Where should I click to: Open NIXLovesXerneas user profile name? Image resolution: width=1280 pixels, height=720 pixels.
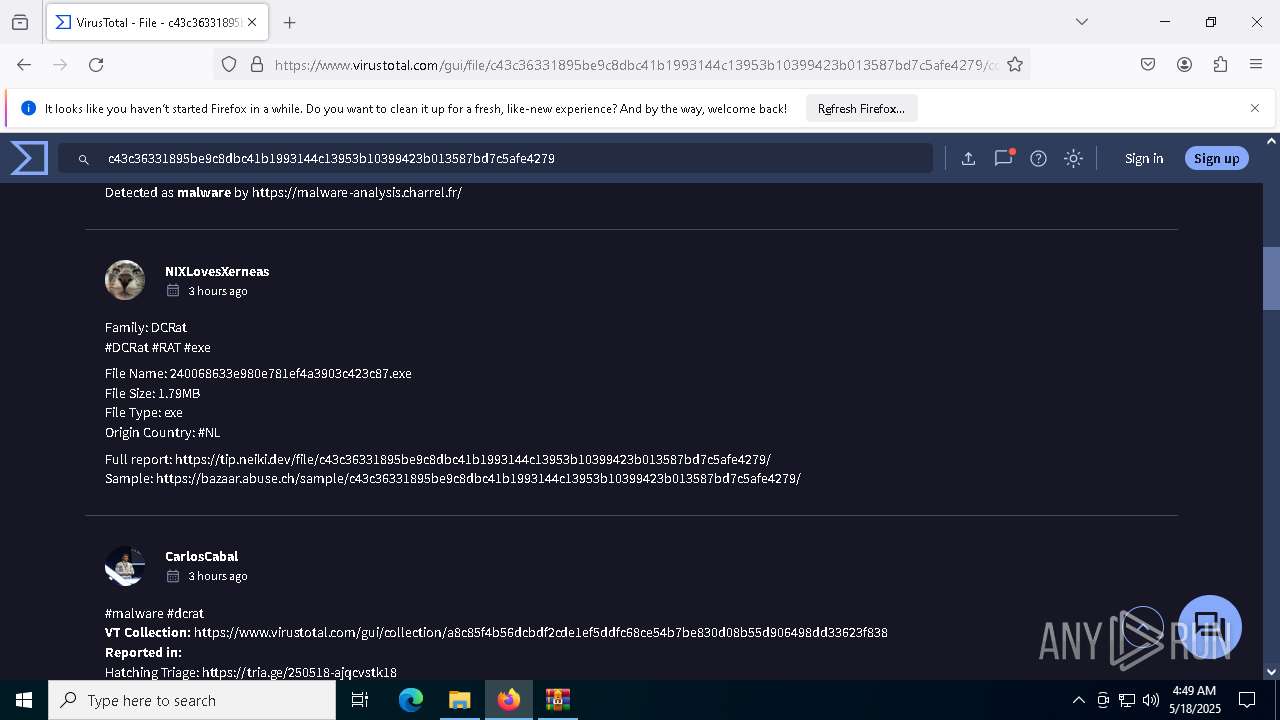click(x=217, y=271)
